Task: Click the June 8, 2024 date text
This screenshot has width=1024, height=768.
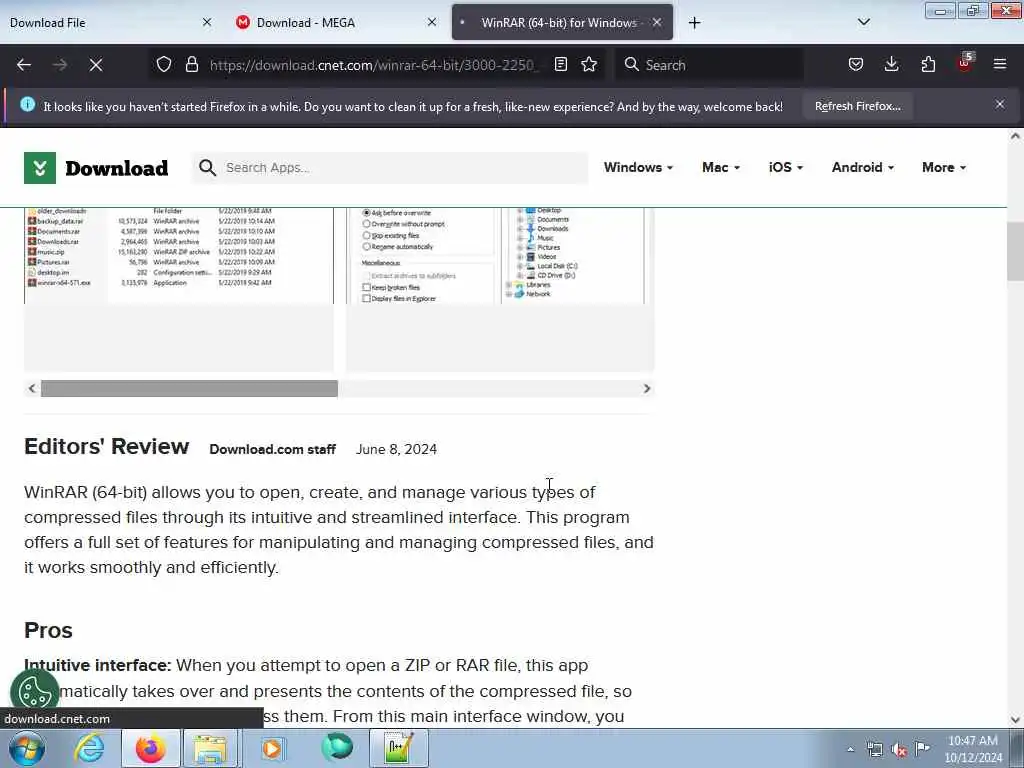Action: click(x=396, y=449)
